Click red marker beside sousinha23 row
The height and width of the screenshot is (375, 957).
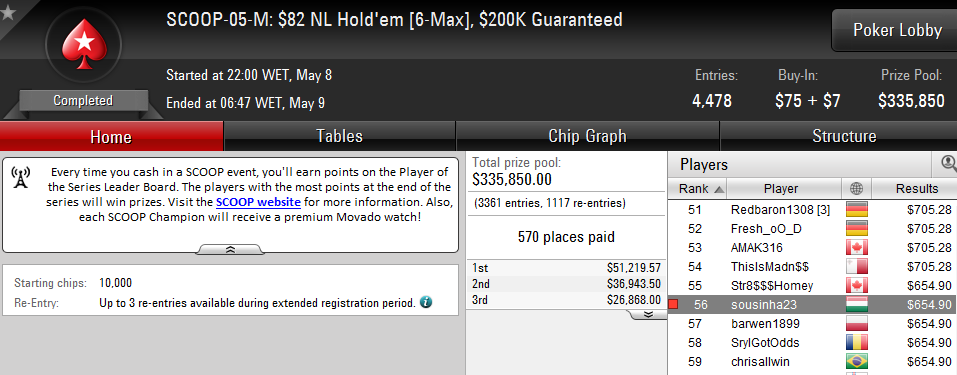[673, 304]
